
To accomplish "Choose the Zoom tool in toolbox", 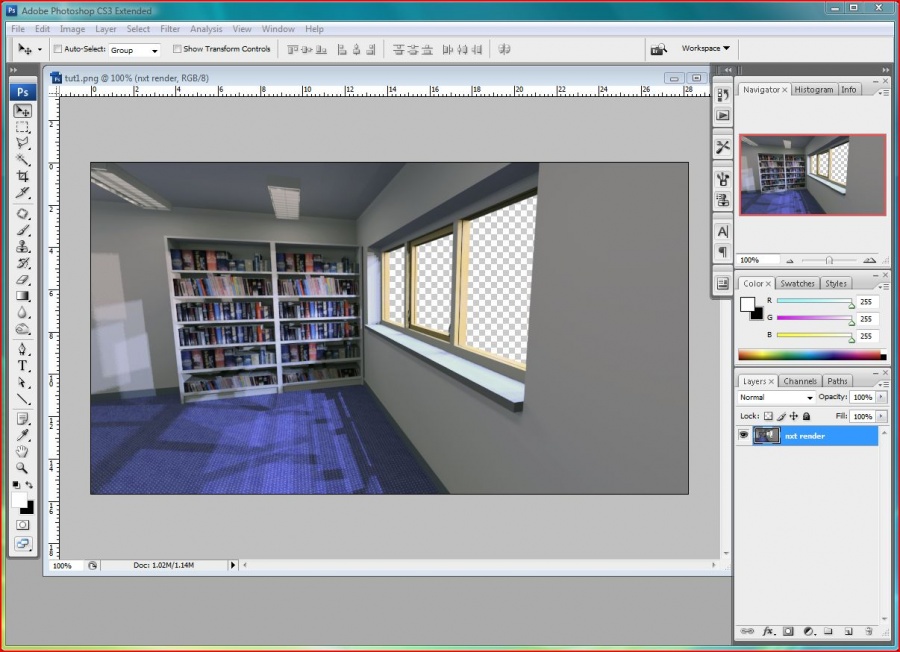I will coord(22,468).
